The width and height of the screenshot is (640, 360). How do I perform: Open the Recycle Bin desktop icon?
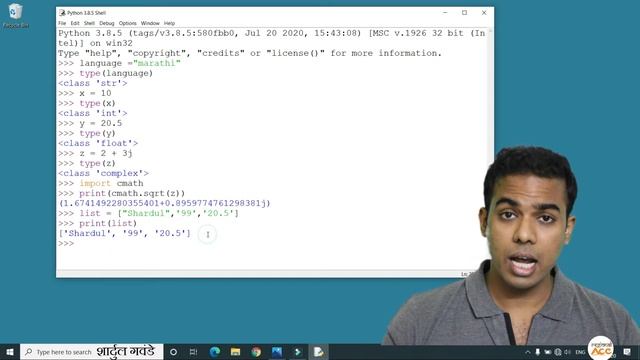[16, 16]
